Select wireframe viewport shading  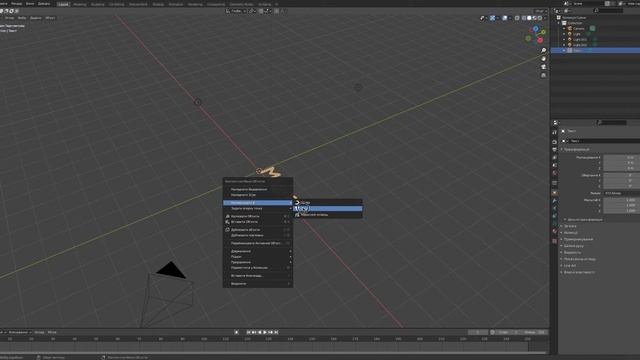[x=524, y=18]
